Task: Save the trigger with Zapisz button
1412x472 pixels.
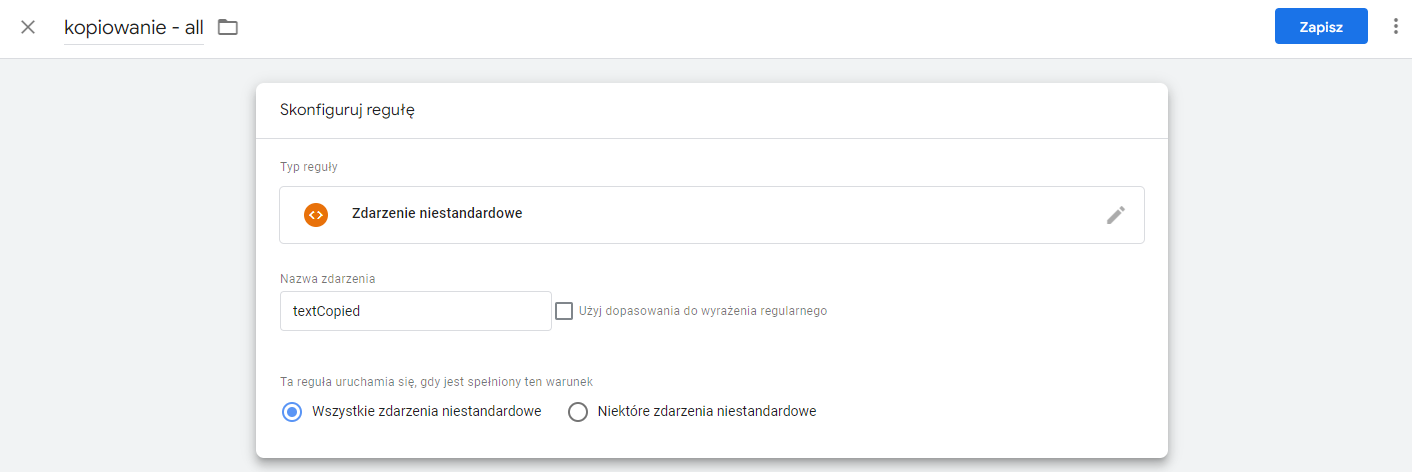Action: 1321,26
